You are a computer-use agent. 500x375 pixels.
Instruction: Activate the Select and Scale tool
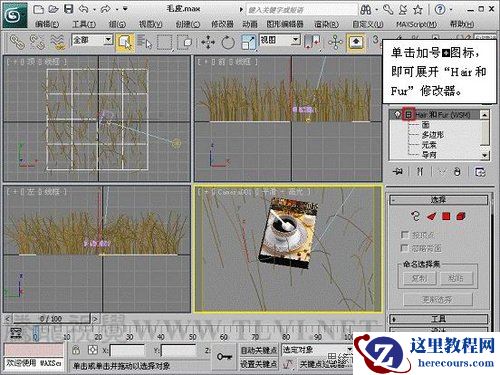[x=248, y=42]
